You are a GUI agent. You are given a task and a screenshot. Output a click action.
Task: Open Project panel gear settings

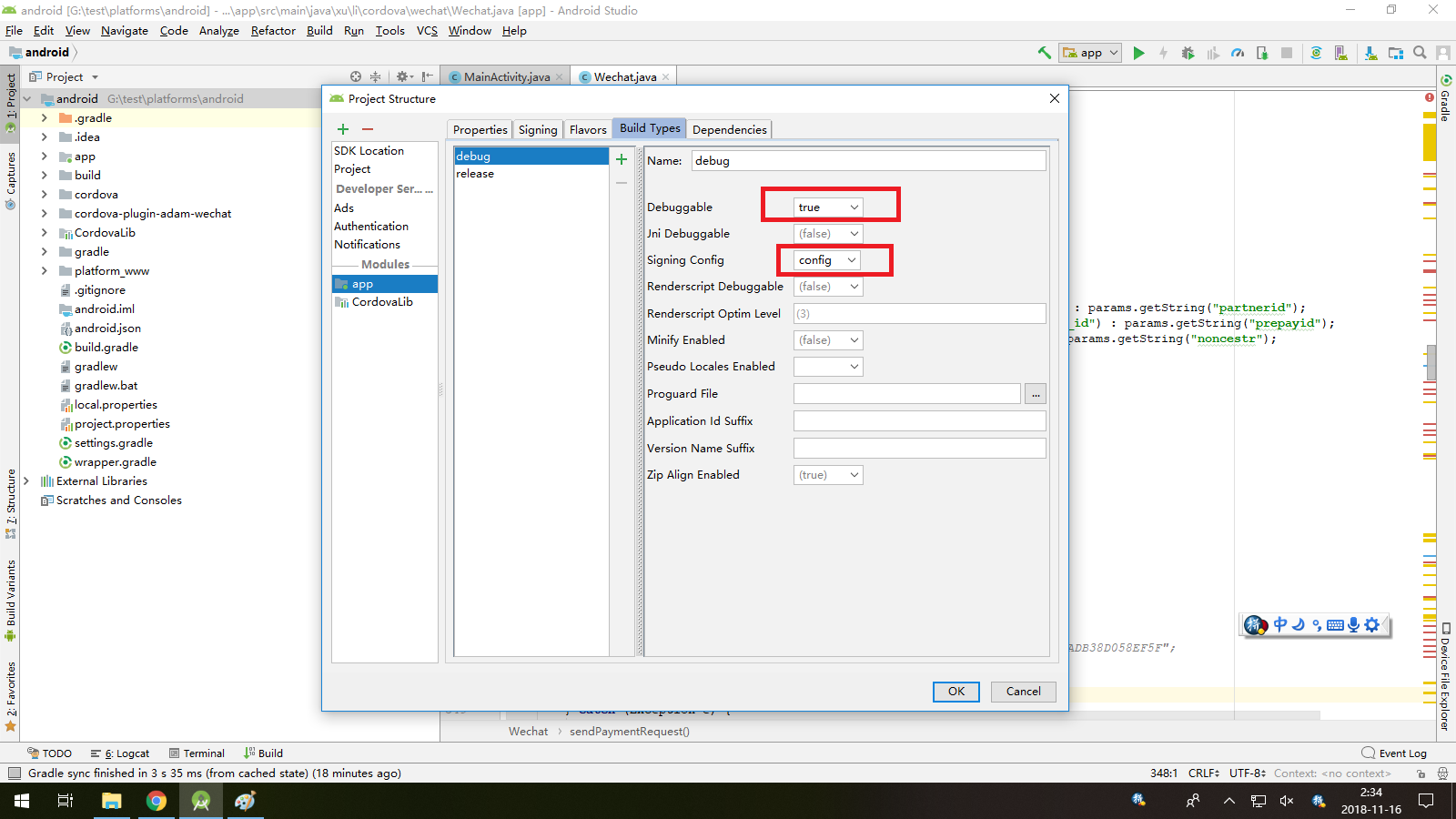[403, 77]
